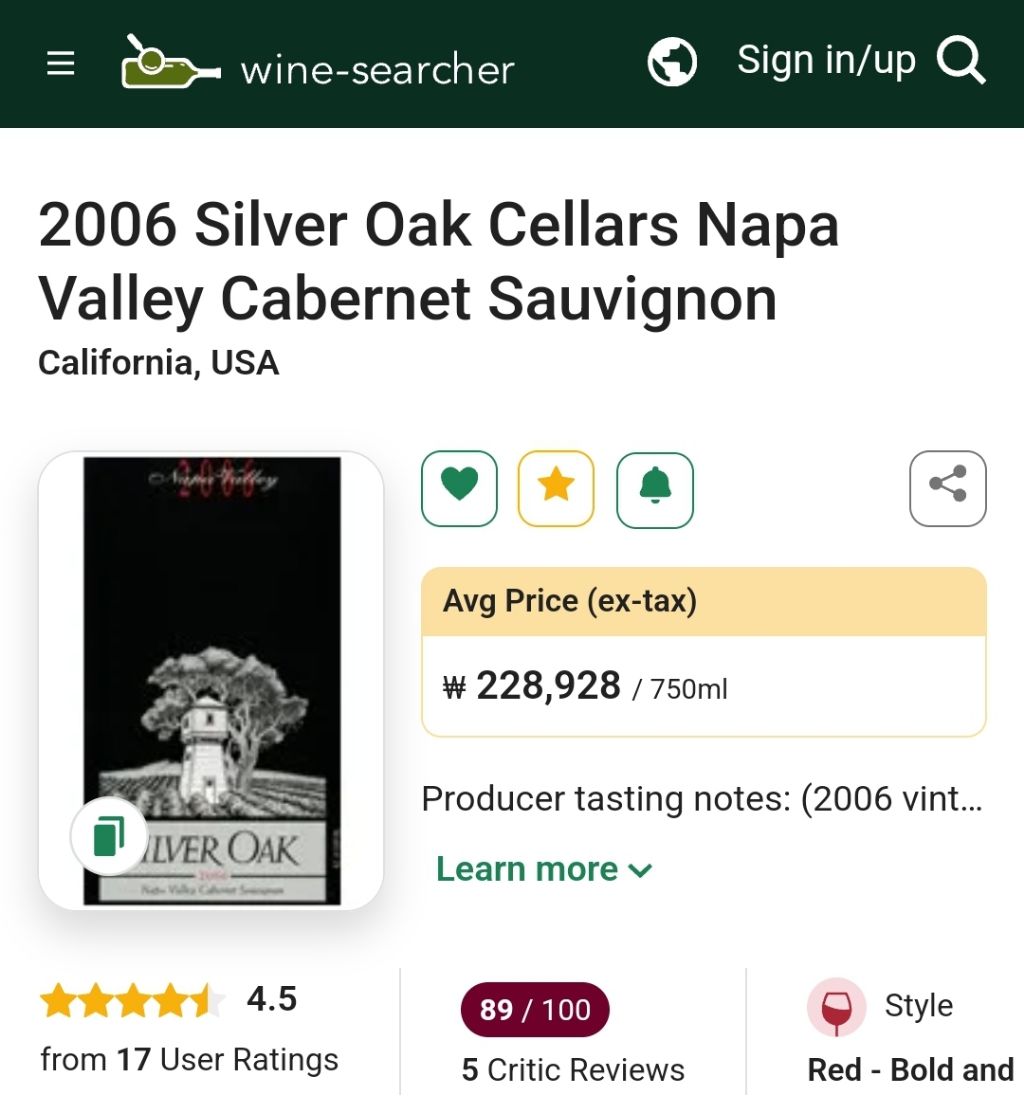Open the search magnifier icon
This screenshot has width=1024, height=1113.
pyautogui.click(x=961, y=62)
